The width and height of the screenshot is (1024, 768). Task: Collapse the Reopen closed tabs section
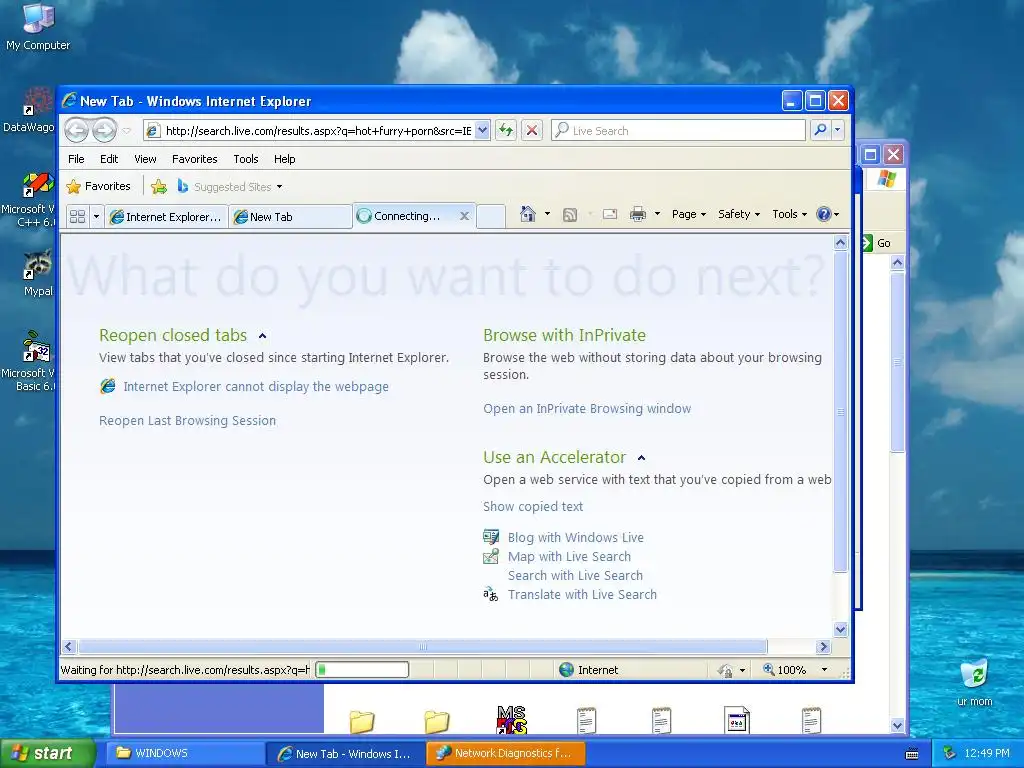pyautogui.click(x=263, y=336)
